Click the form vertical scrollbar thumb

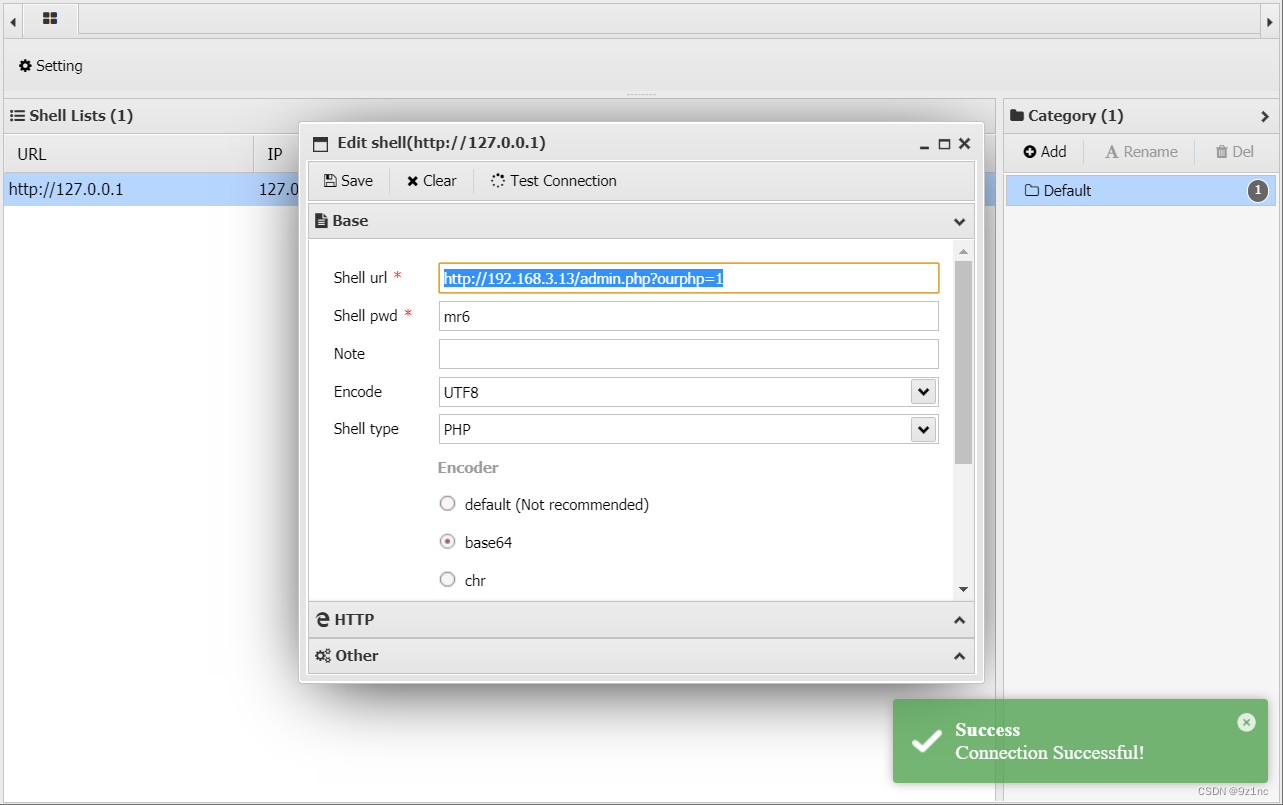(x=963, y=363)
